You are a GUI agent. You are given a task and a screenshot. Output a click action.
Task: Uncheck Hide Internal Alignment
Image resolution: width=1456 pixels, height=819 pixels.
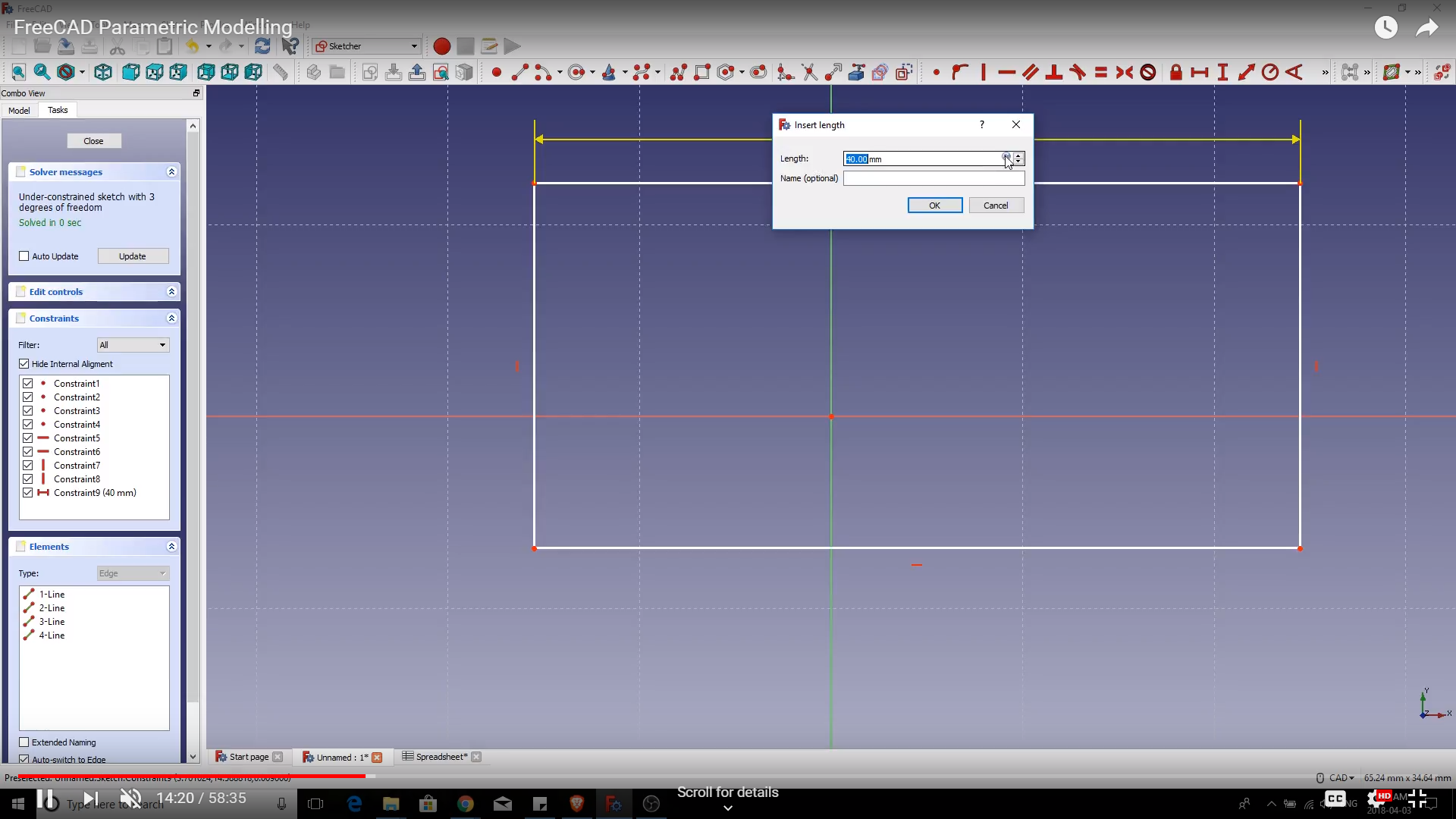[24, 364]
